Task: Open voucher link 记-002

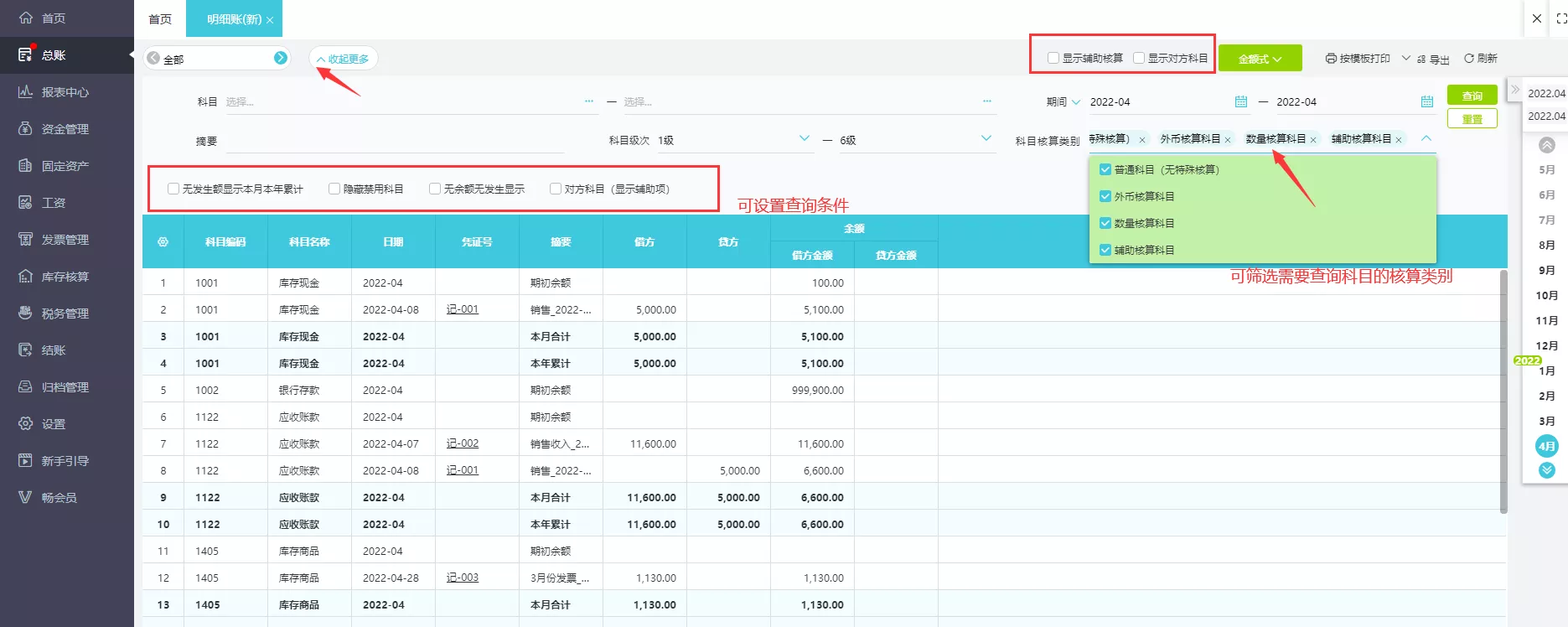Action: (463, 443)
